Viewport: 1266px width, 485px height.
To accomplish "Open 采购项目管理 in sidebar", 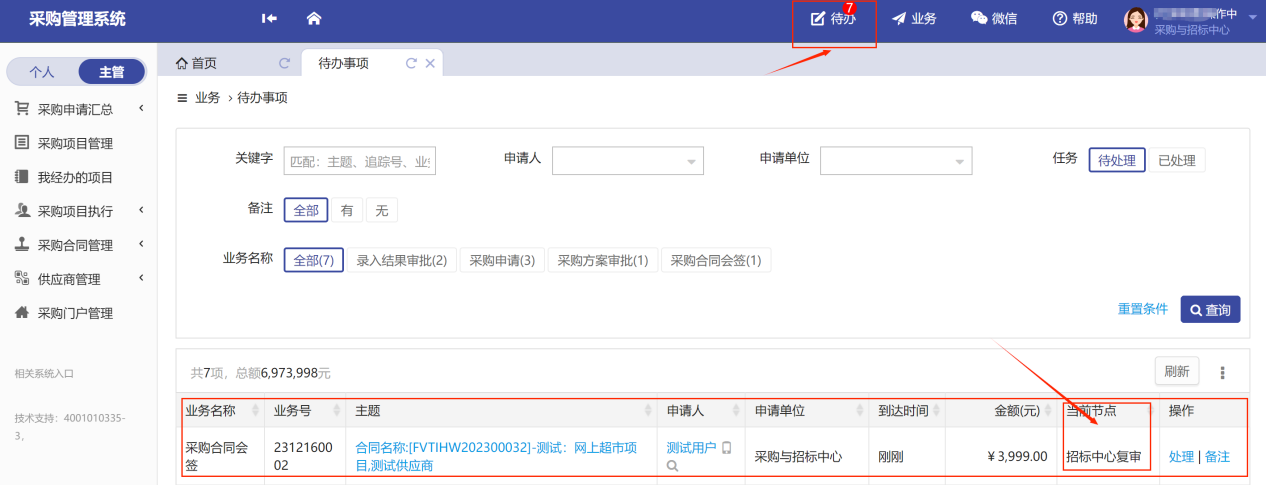I will (x=75, y=143).
